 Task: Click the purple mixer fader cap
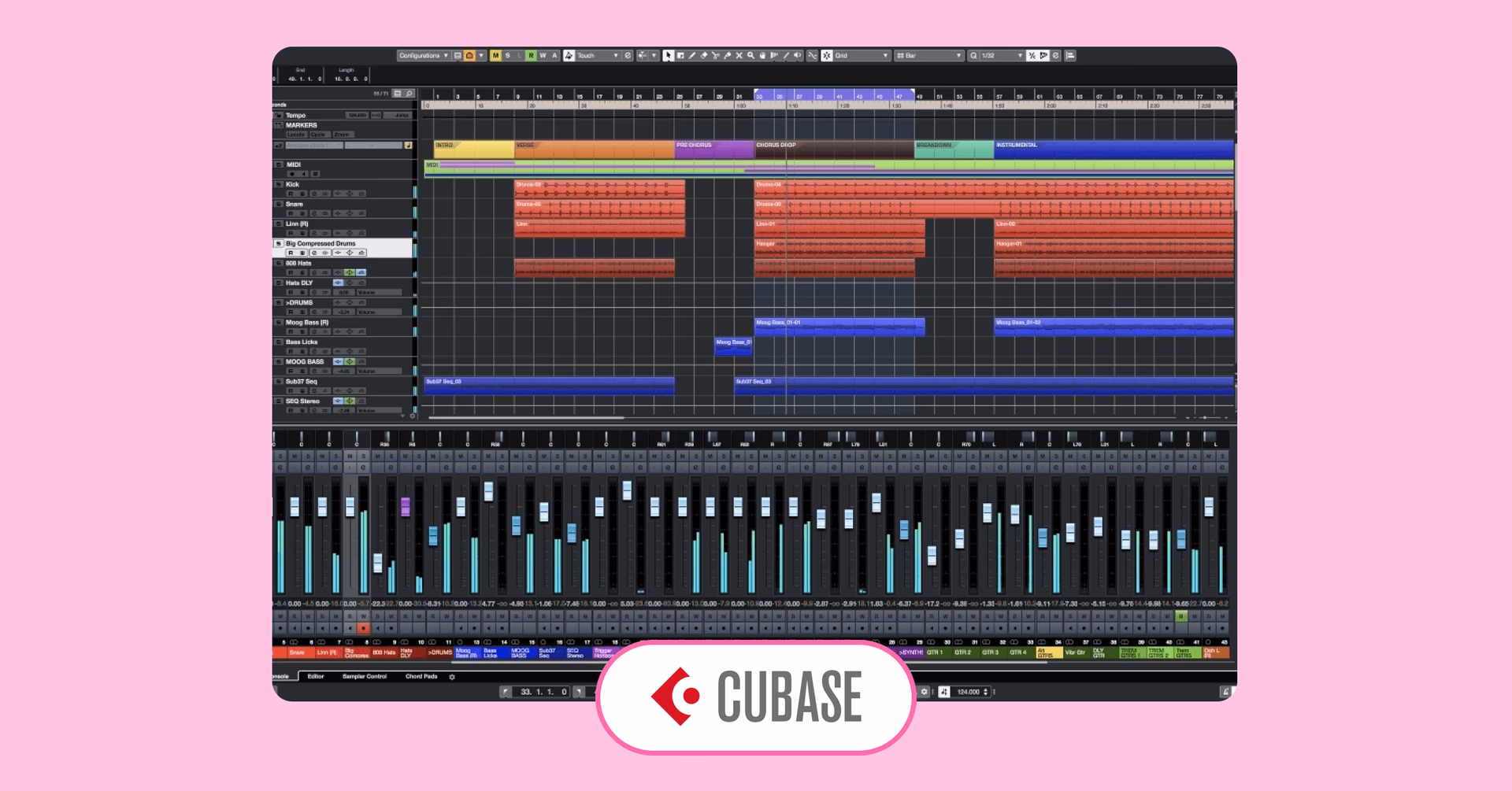tap(406, 507)
